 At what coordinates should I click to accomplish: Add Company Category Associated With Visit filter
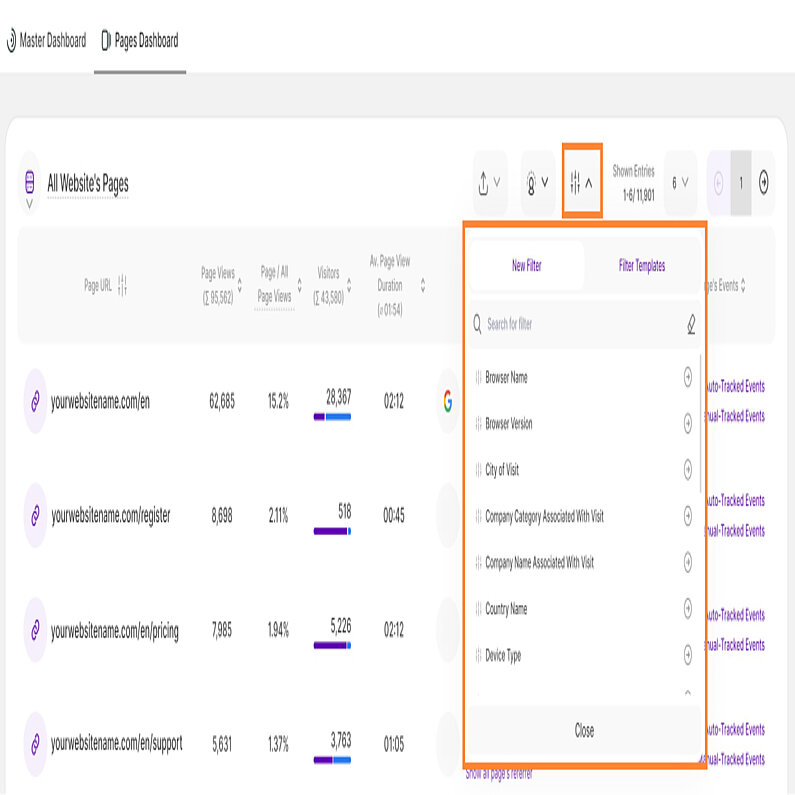click(x=688, y=516)
